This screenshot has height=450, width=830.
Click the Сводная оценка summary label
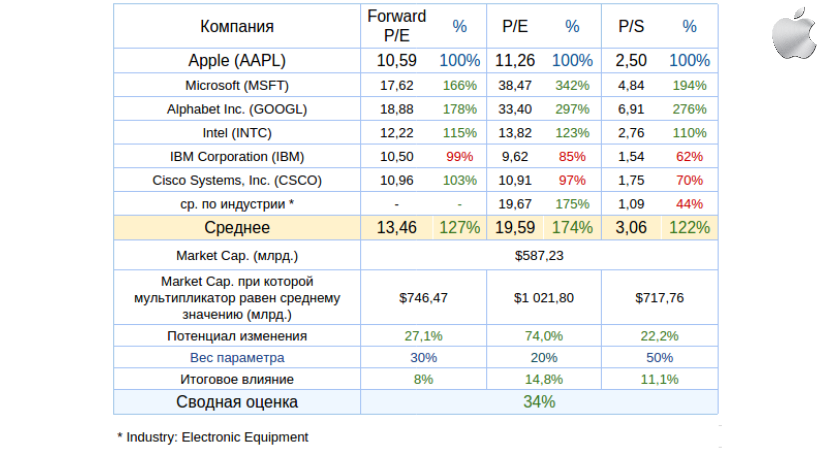pos(237,402)
